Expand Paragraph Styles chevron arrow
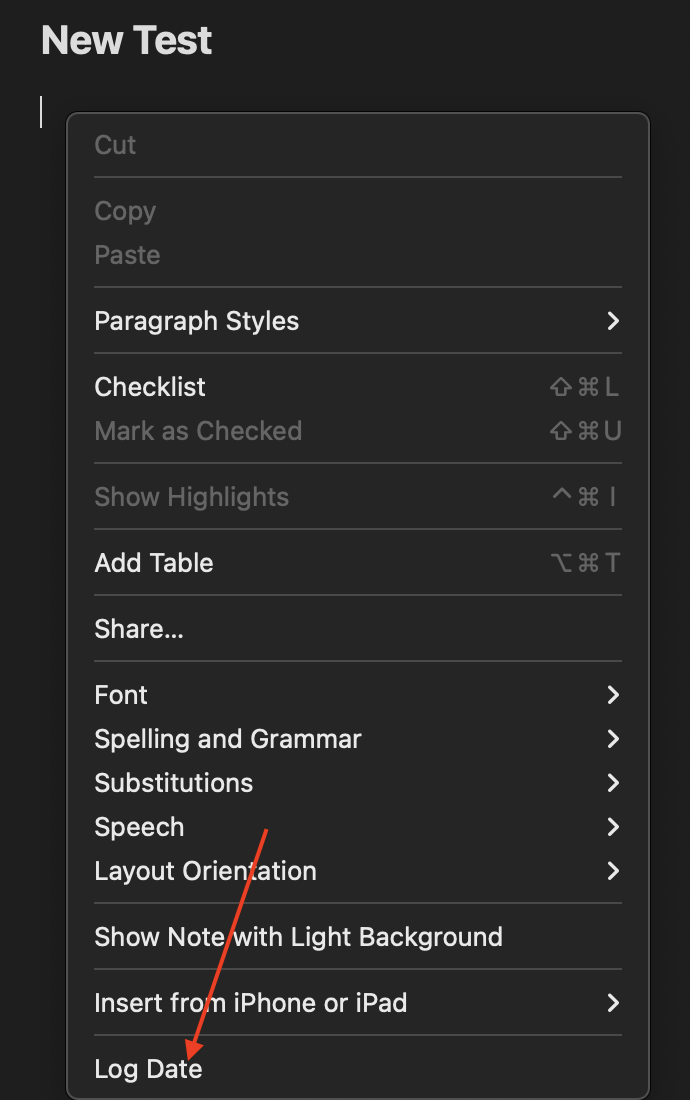This screenshot has width=690, height=1100. tap(613, 321)
